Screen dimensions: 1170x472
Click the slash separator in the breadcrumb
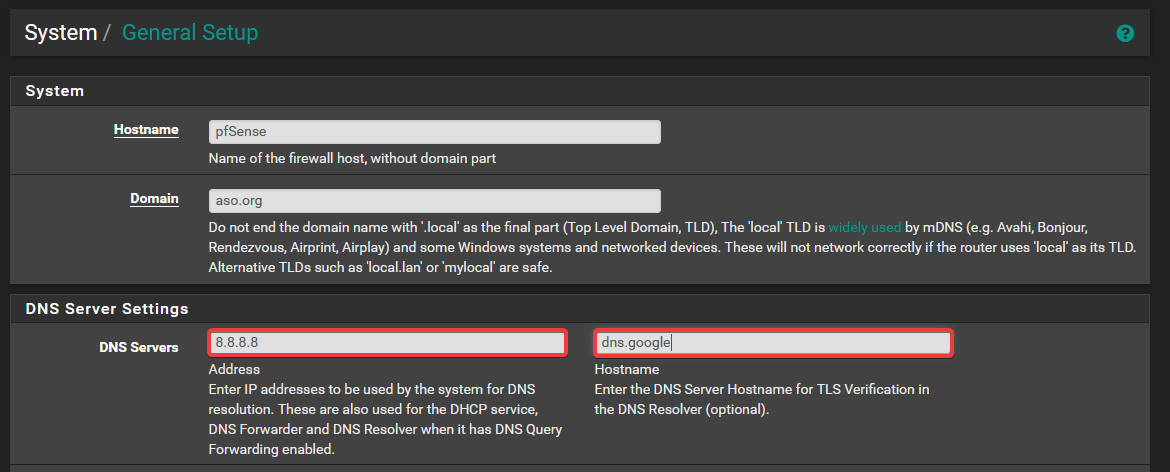tap(107, 33)
